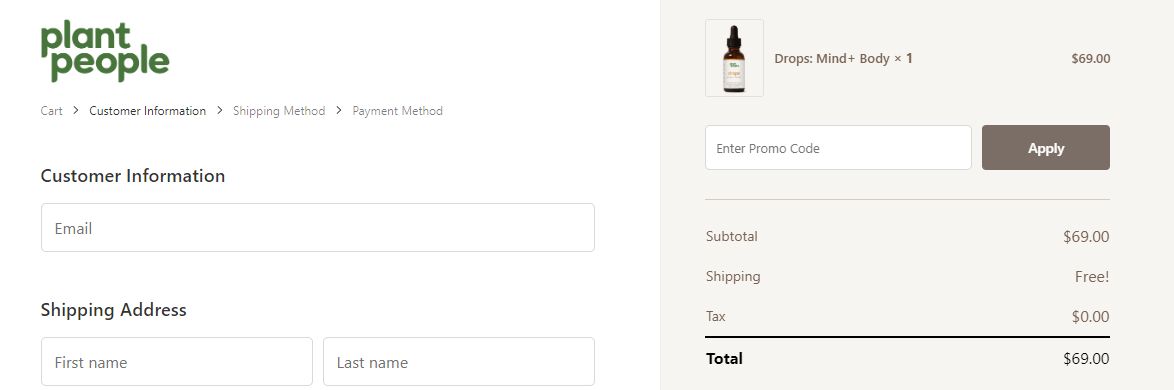1174x390 pixels.
Task: Click the Customer Information section heading
Action: pos(133,176)
